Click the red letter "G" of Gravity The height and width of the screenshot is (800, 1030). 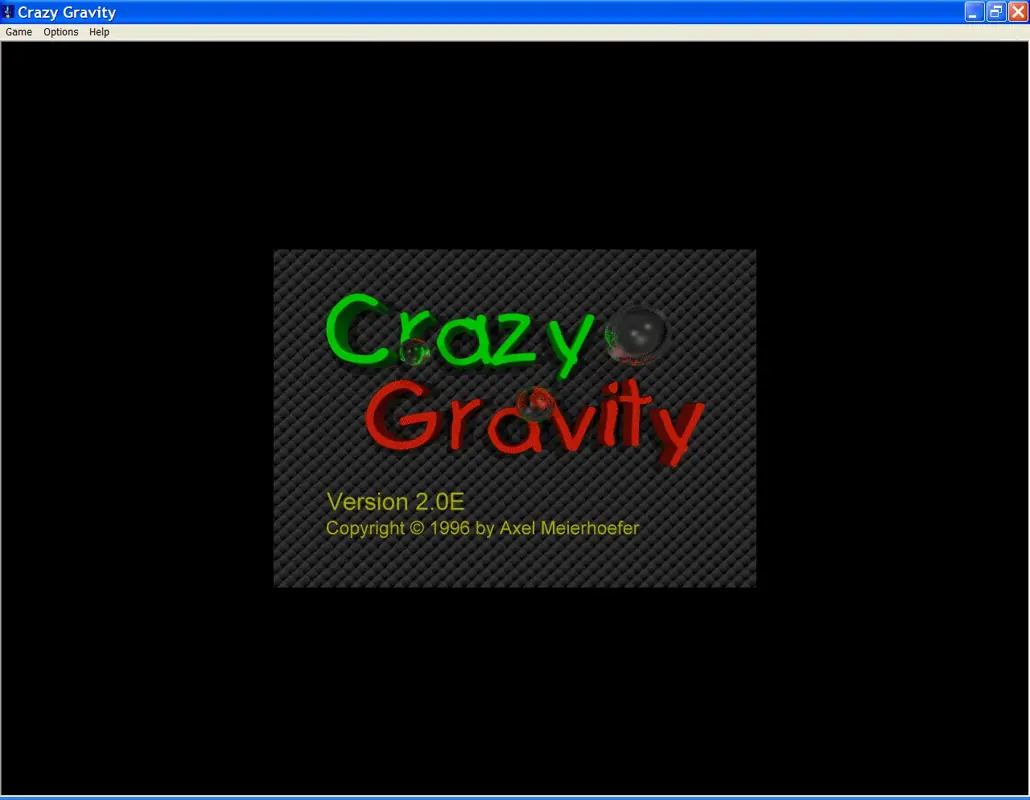402,415
